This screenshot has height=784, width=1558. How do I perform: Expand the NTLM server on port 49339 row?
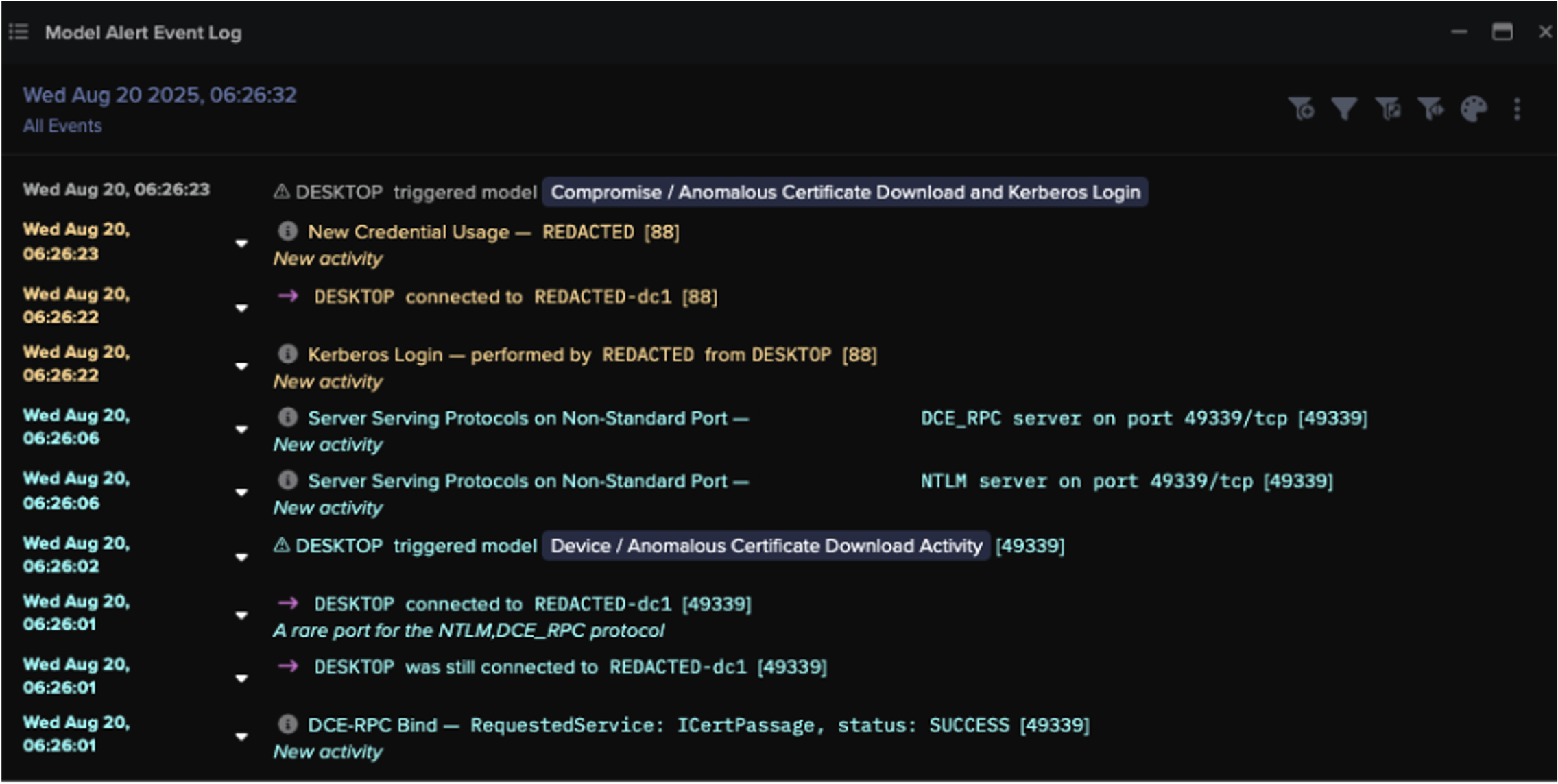(x=241, y=492)
